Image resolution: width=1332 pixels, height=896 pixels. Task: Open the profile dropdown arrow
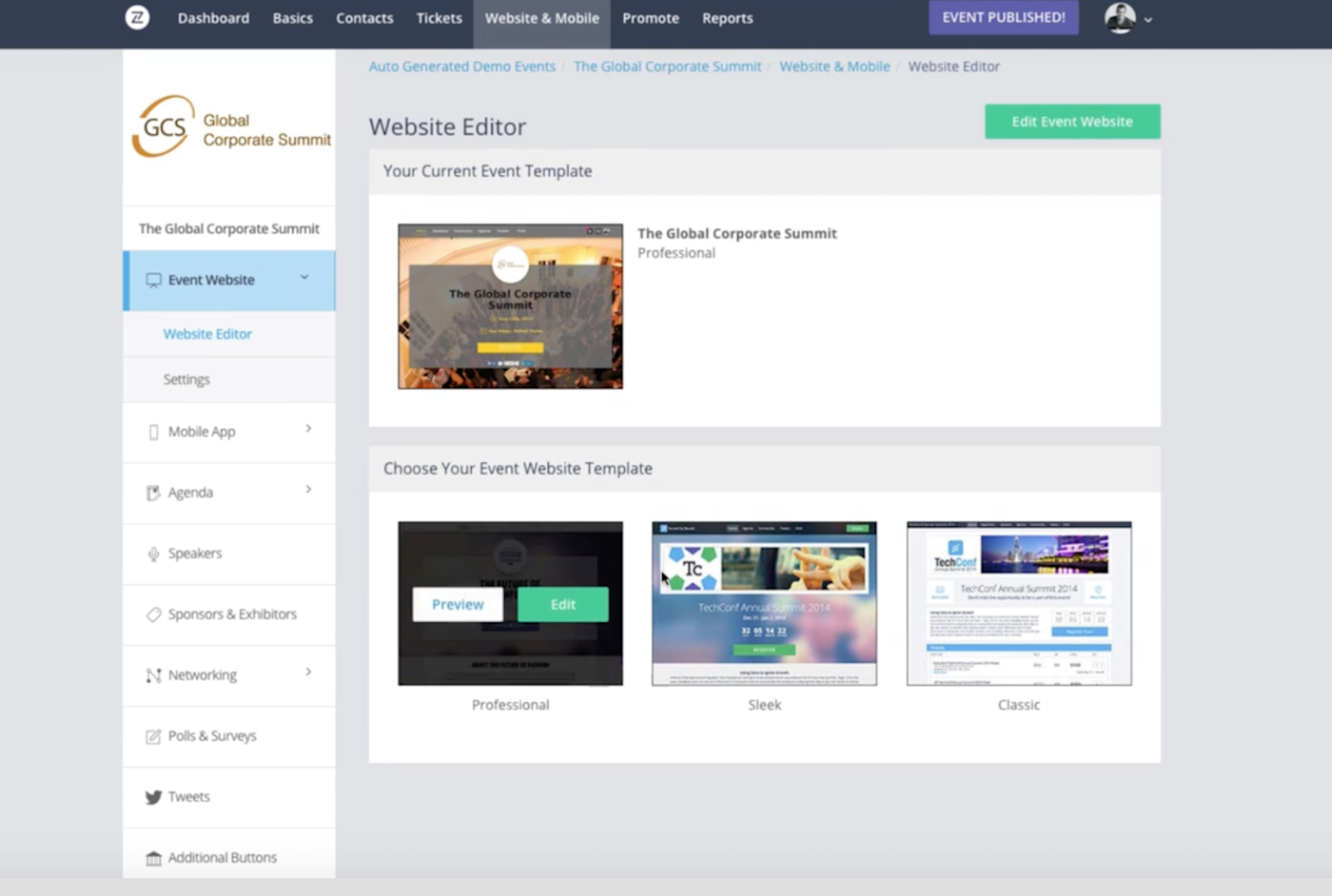[1148, 19]
